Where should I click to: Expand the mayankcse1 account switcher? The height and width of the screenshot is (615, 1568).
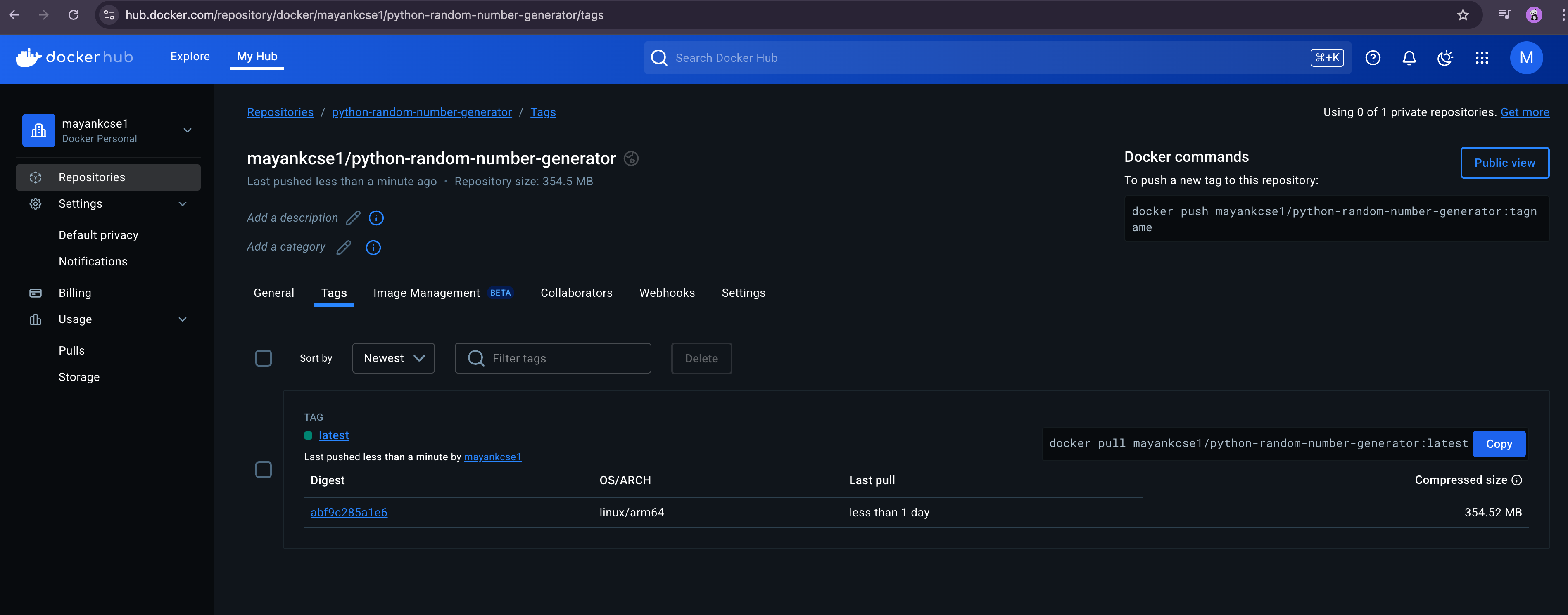pos(188,130)
